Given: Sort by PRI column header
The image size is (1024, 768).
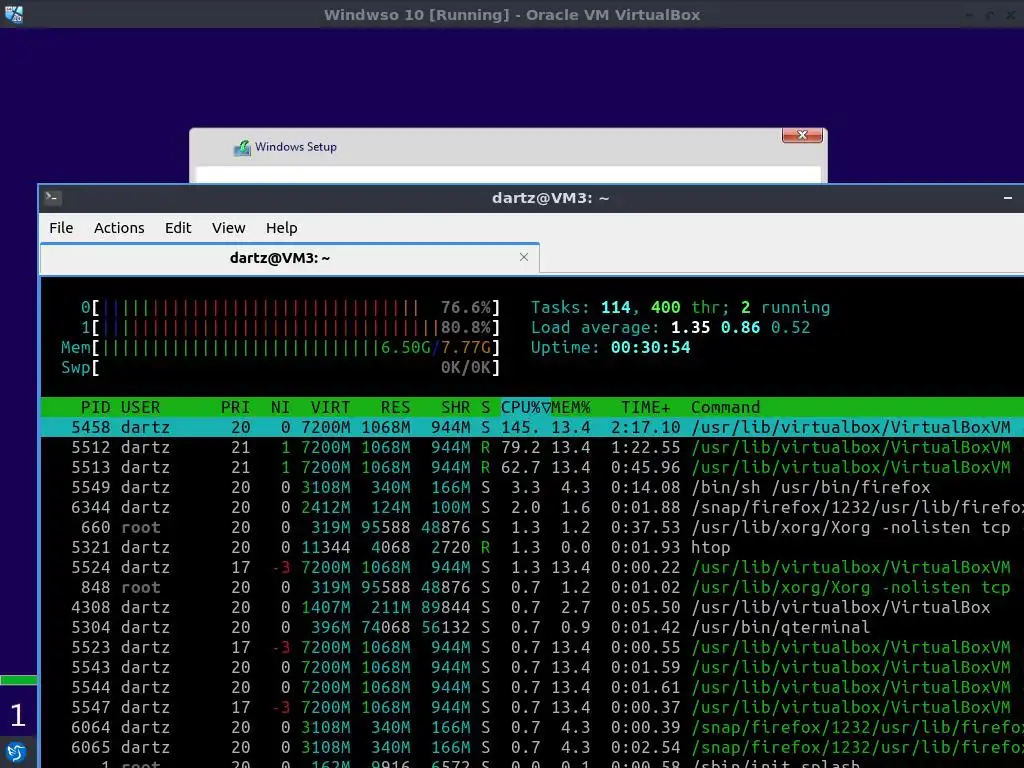Looking at the screenshot, I should pyautogui.click(x=235, y=408).
